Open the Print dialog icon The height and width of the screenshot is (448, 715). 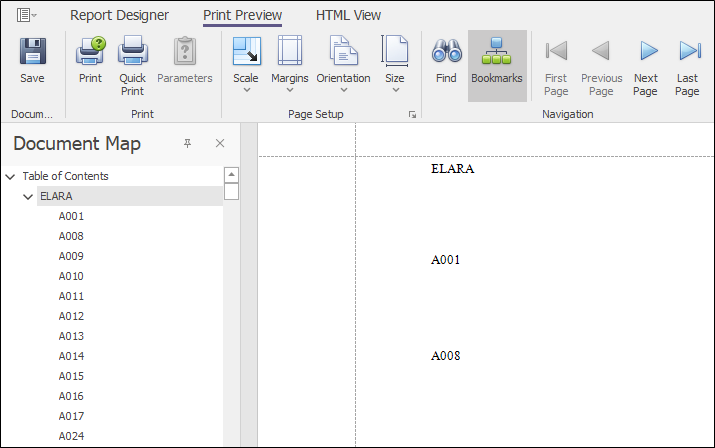click(90, 51)
